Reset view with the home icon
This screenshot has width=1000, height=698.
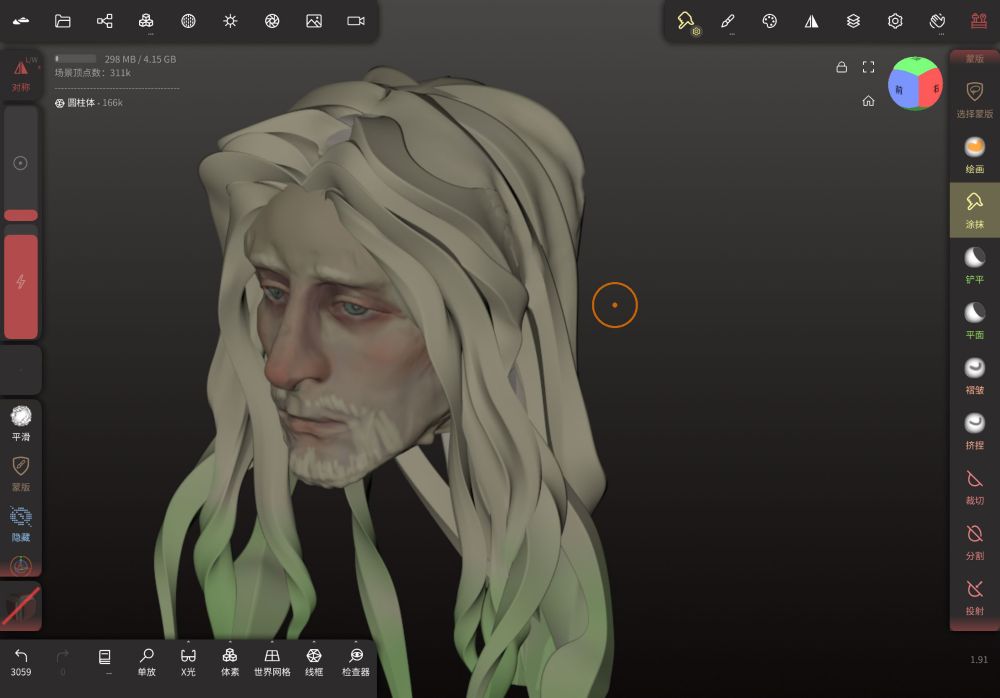[x=869, y=101]
